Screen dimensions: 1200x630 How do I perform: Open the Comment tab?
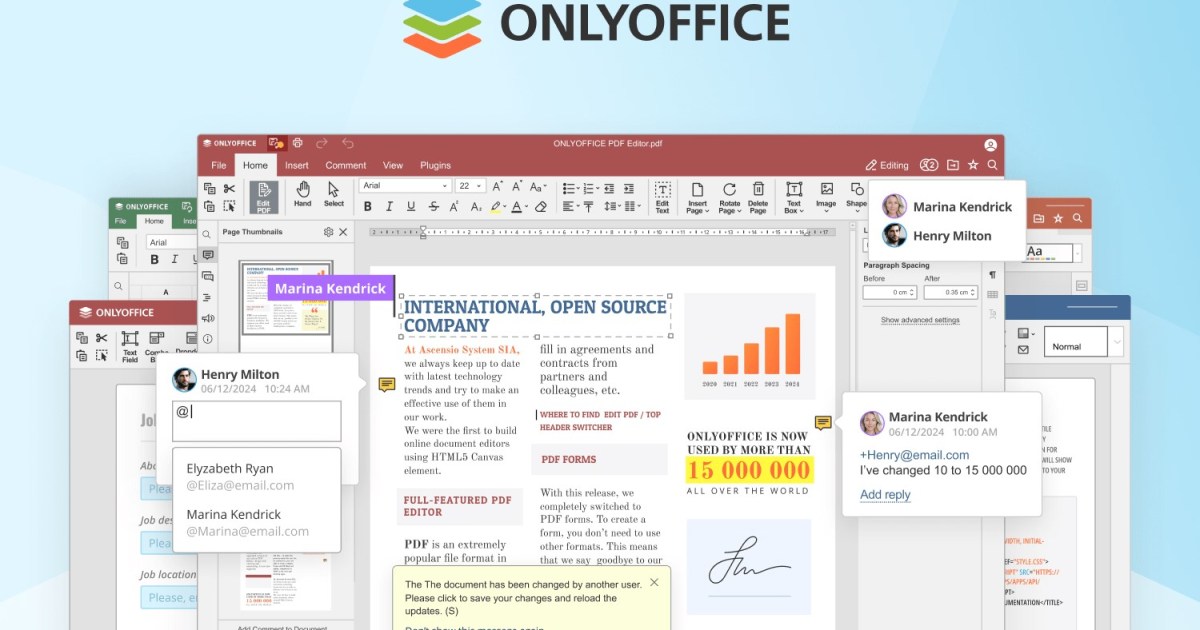pyautogui.click(x=346, y=165)
